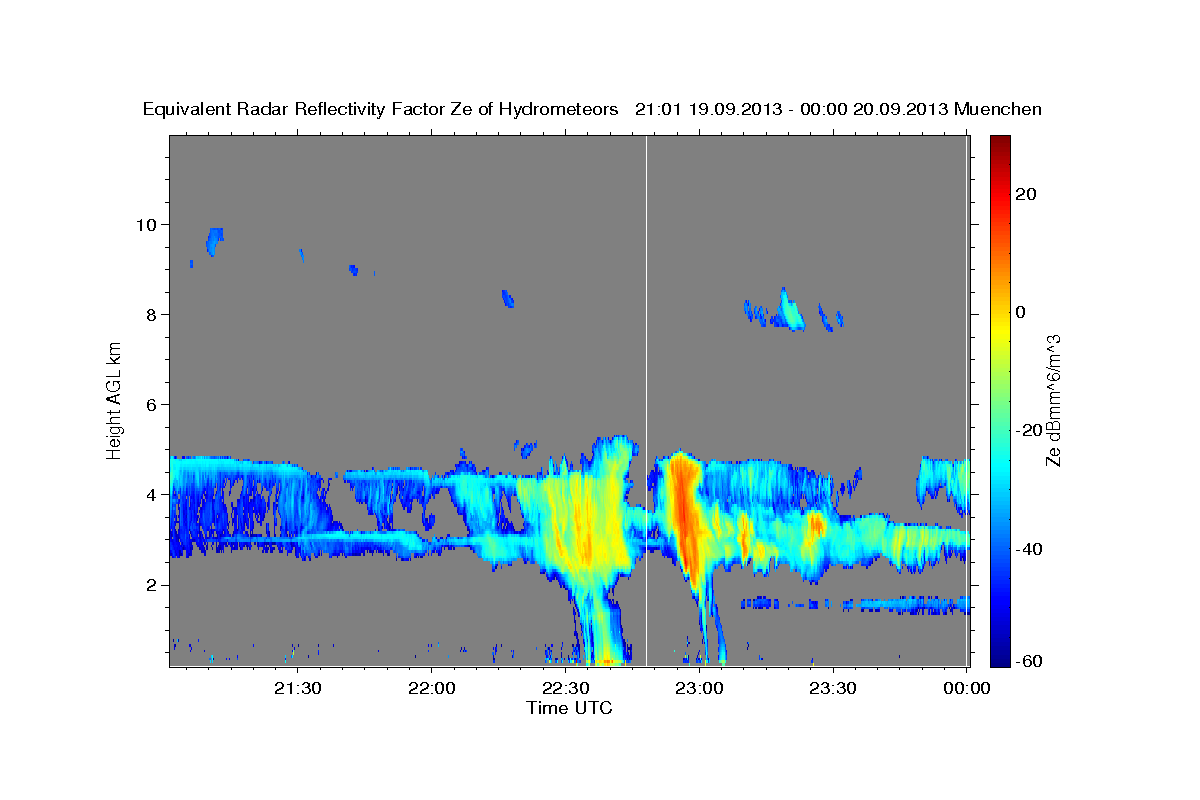Screen dimensions: 1200x800
Task: Click the blue cloud patch near 10 km
Action: pyautogui.click(x=213, y=240)
